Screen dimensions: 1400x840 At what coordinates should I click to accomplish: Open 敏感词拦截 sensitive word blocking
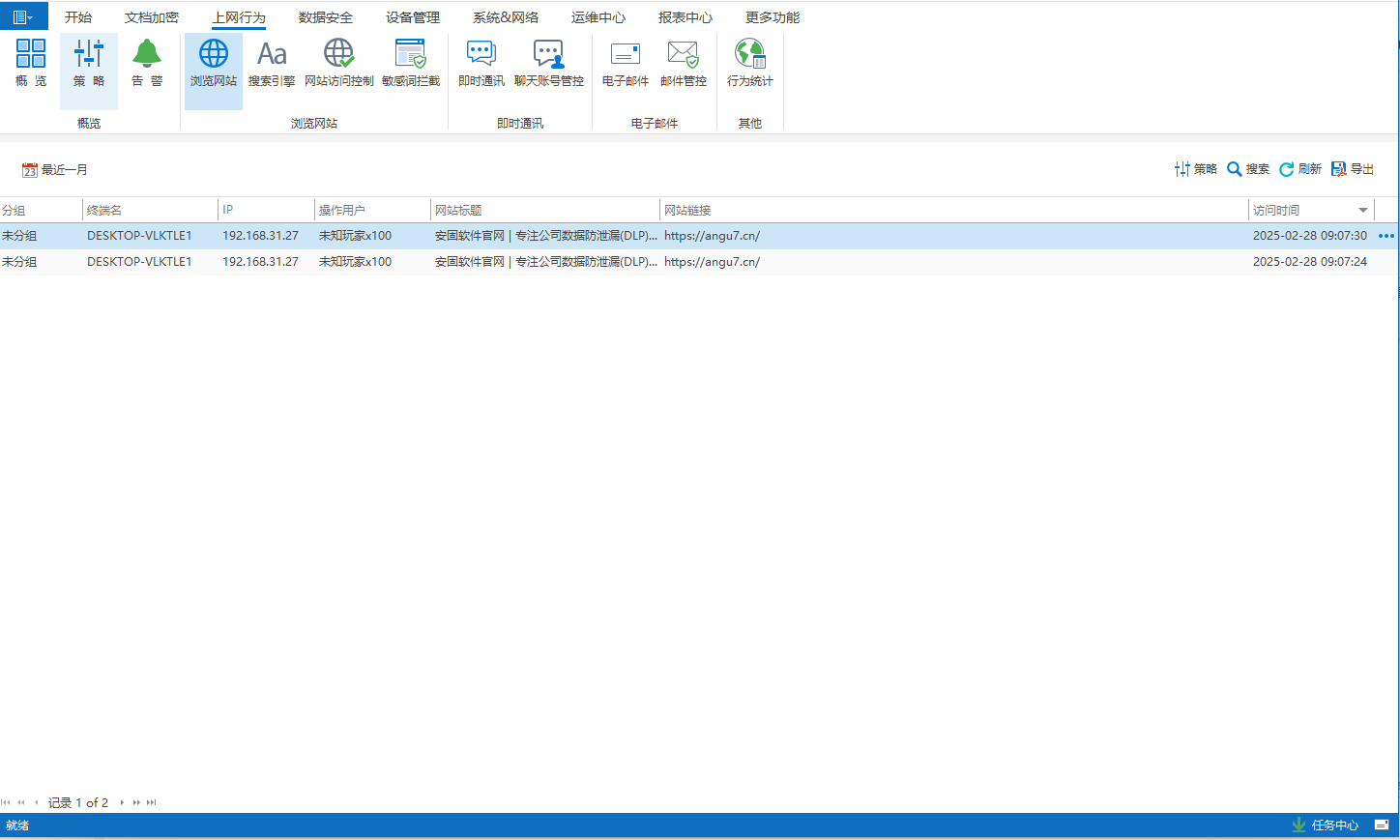point(411,63)
